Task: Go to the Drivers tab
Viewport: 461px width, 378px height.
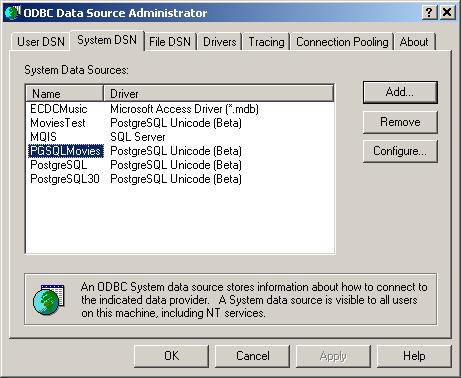Action: (220, 42)
